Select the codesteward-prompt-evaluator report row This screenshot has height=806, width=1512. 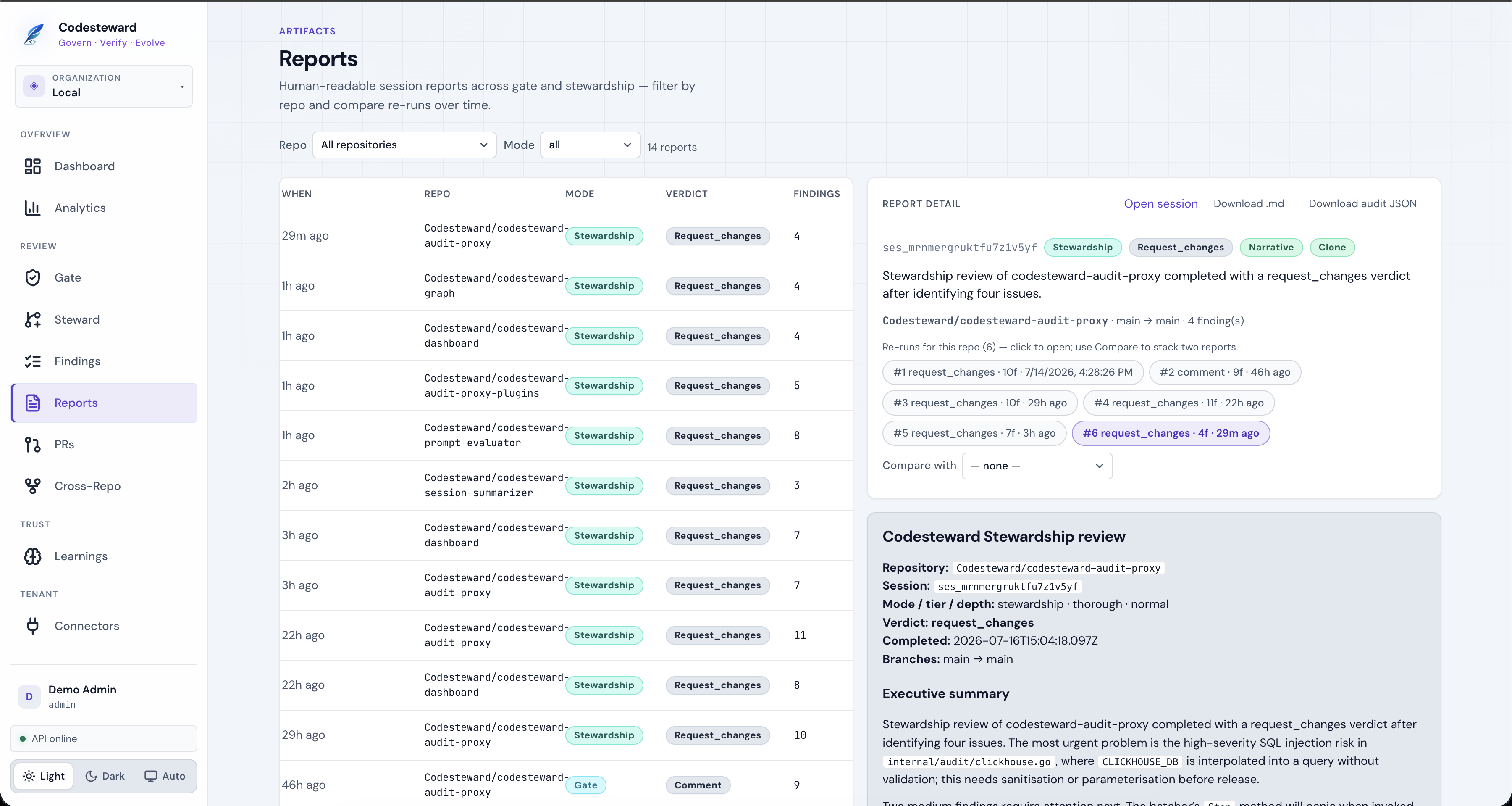point(566,435)
